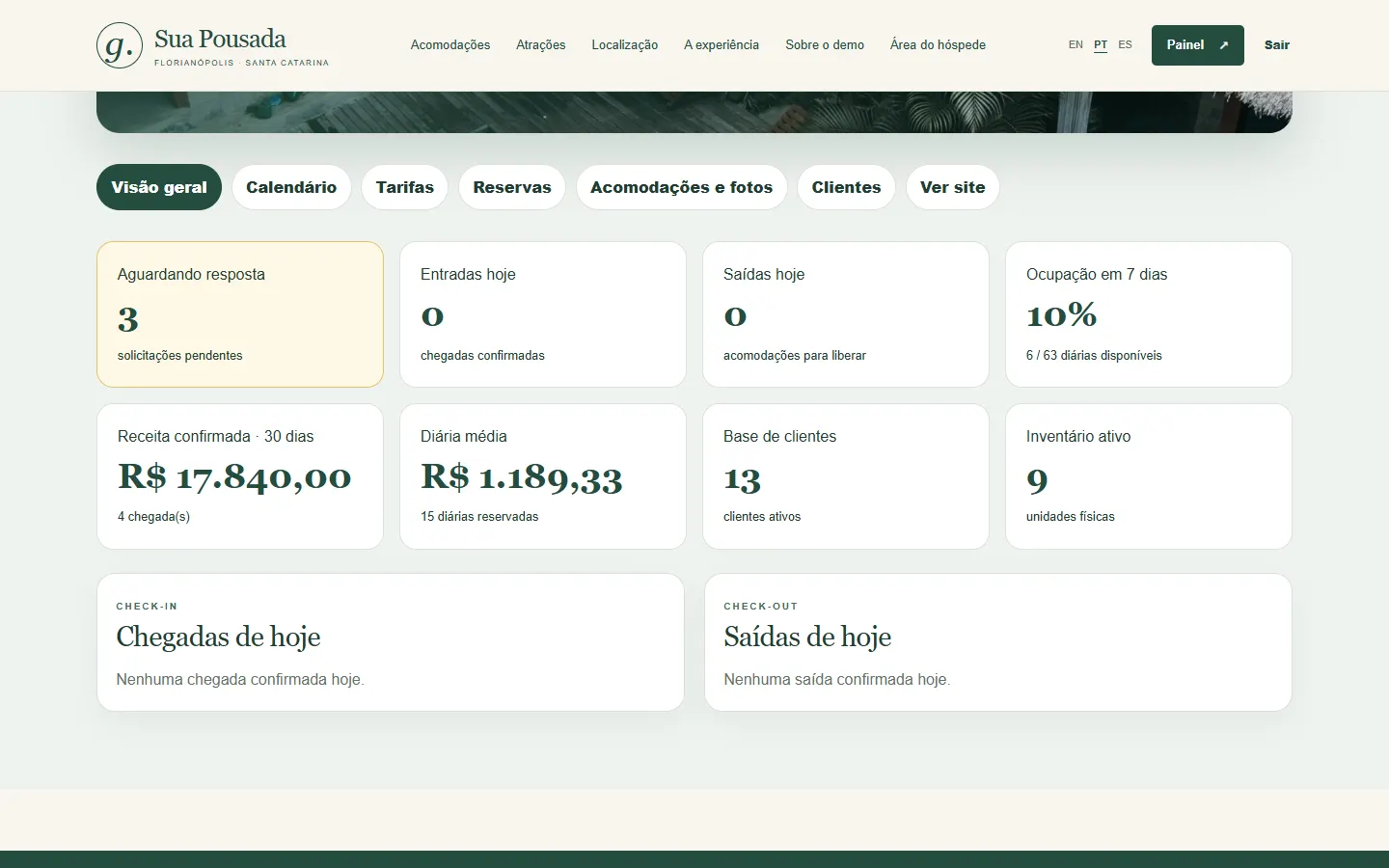Click the Diária média card
Screen dimensions: 1389x868
click(543, 476)
